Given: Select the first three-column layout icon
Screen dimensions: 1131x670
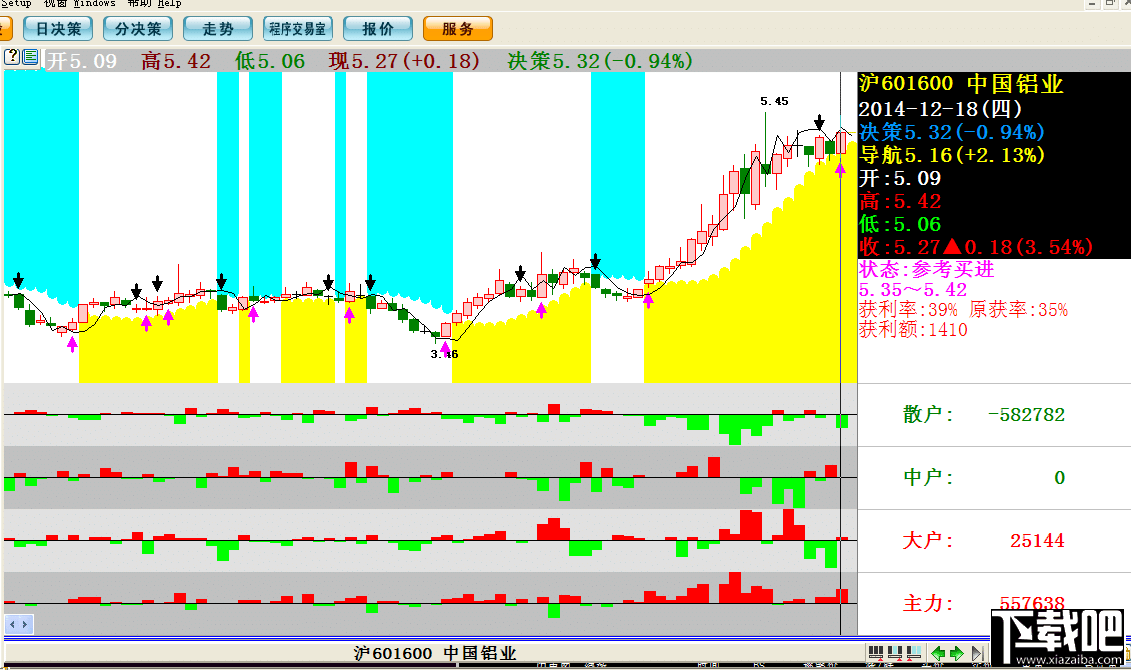Looking at the screenshot, I should (876, 653).
